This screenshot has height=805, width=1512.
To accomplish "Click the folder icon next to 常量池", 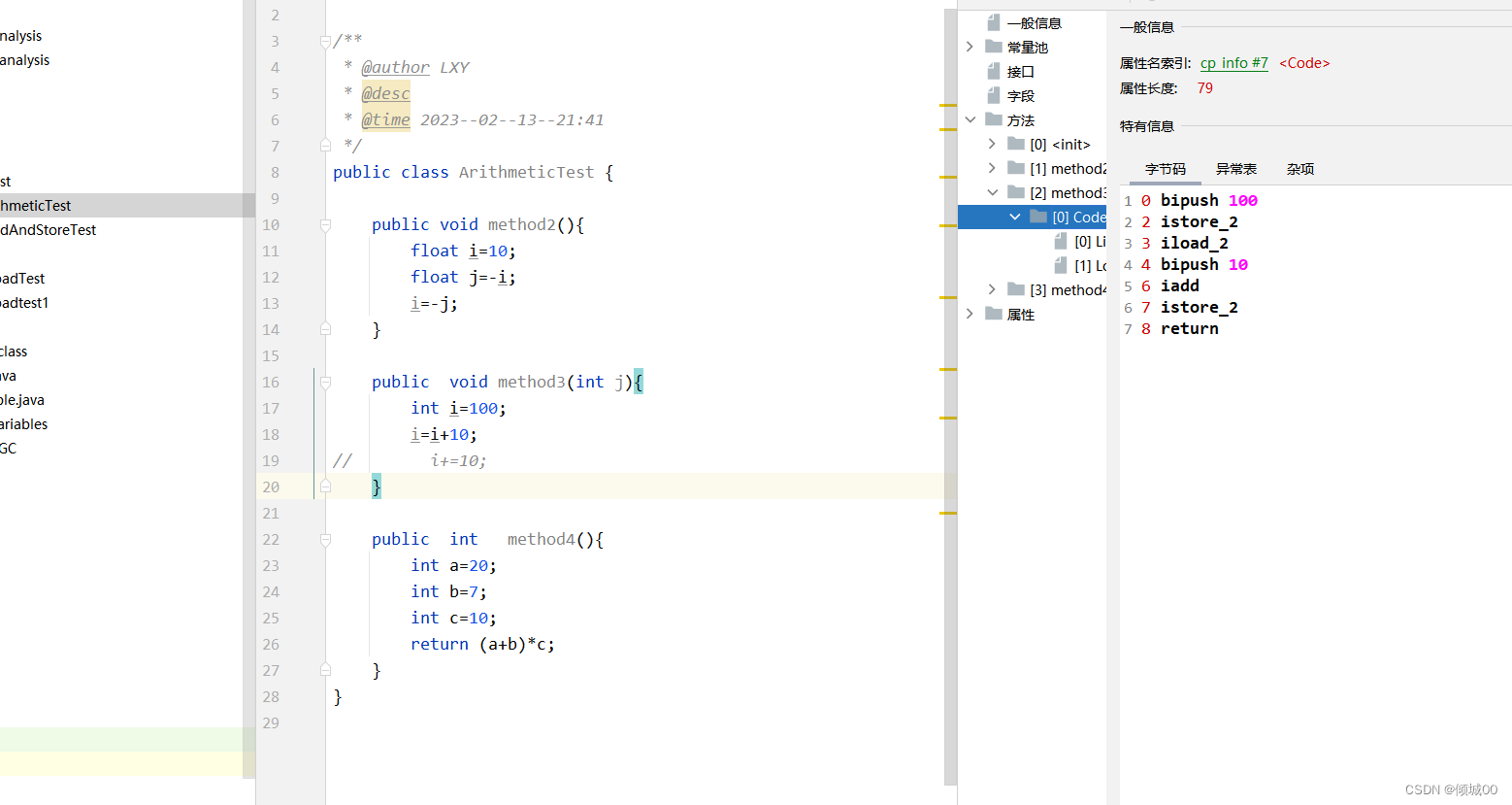I will [994, 47].
